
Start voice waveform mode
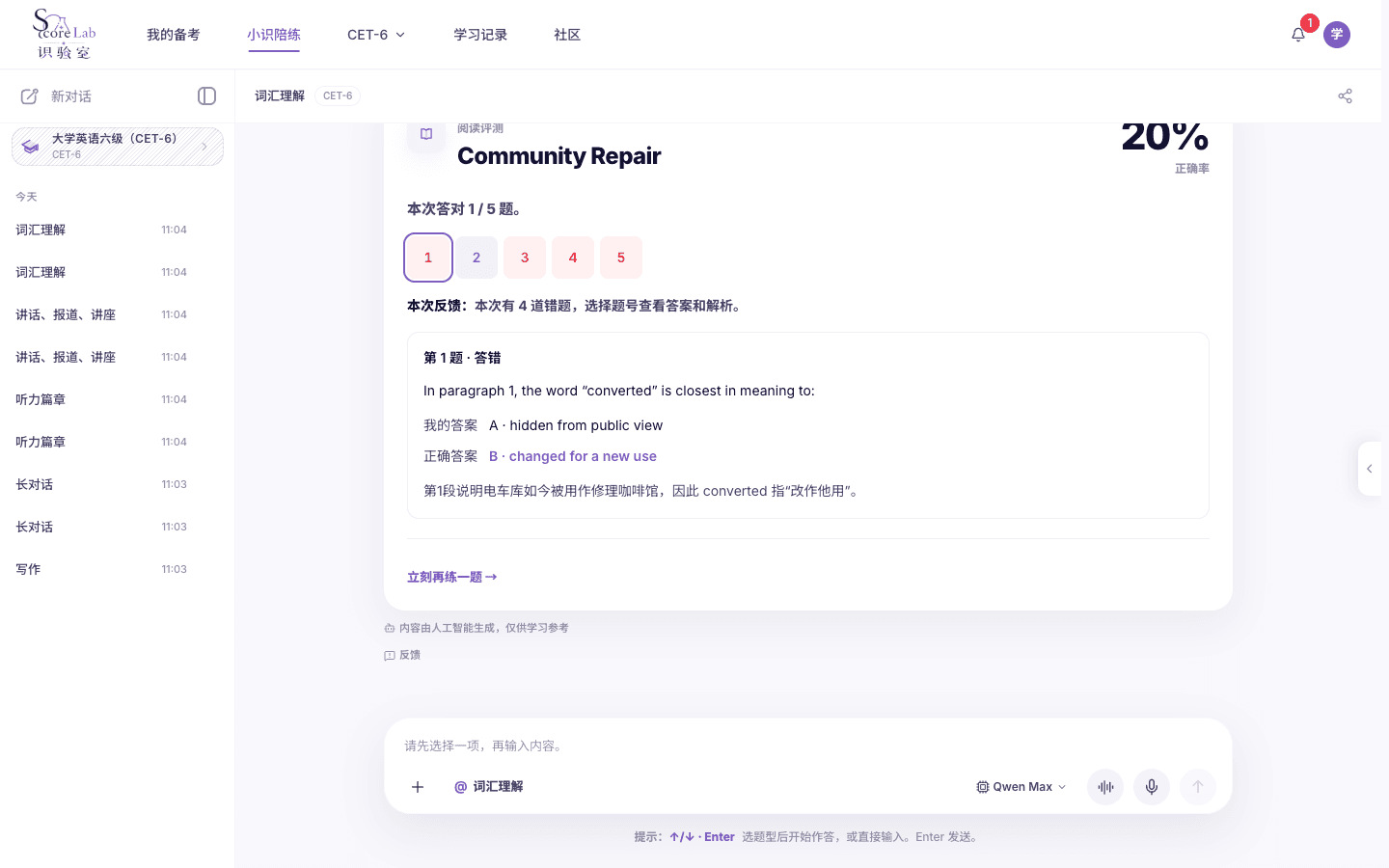pyautogui.click(x=1105, y=787)
